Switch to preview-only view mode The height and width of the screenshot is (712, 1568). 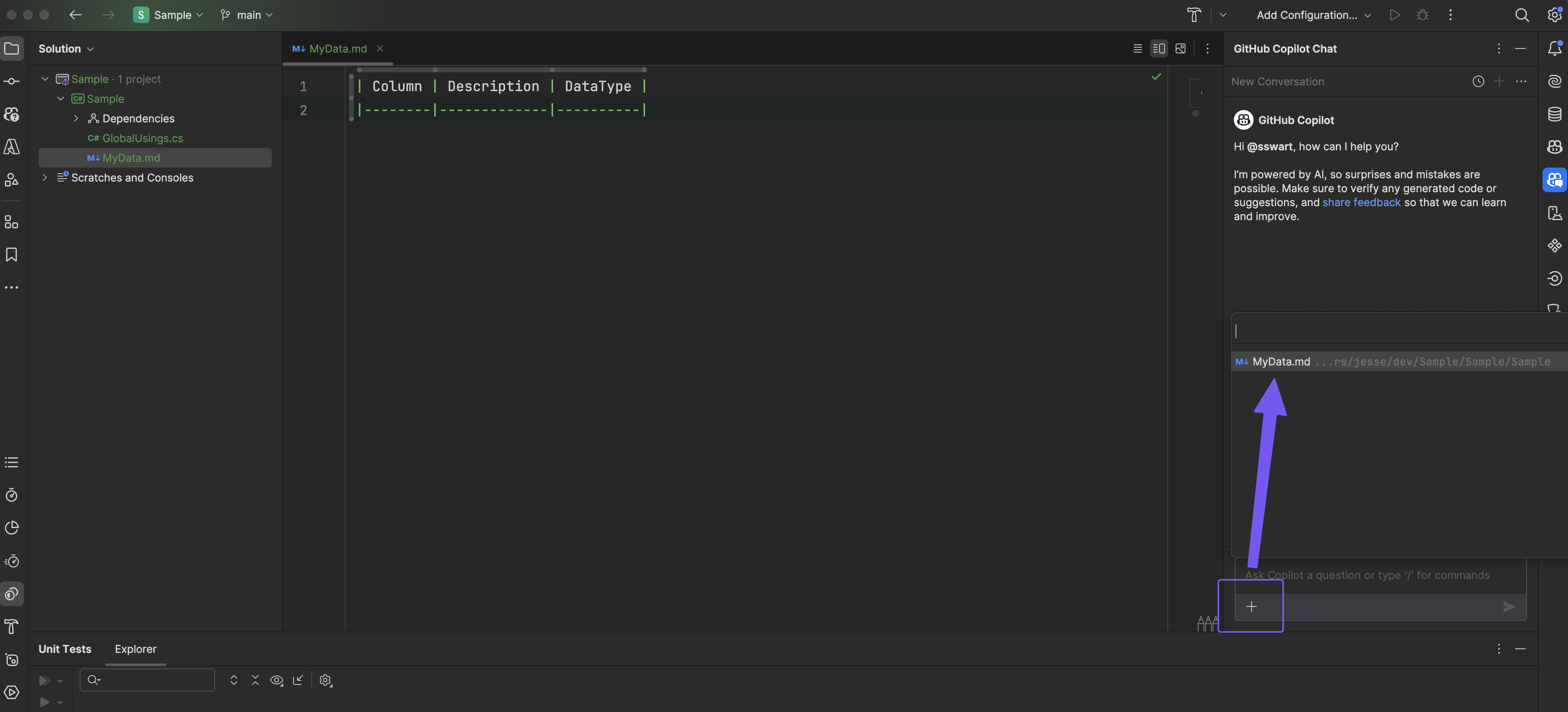1180,49
